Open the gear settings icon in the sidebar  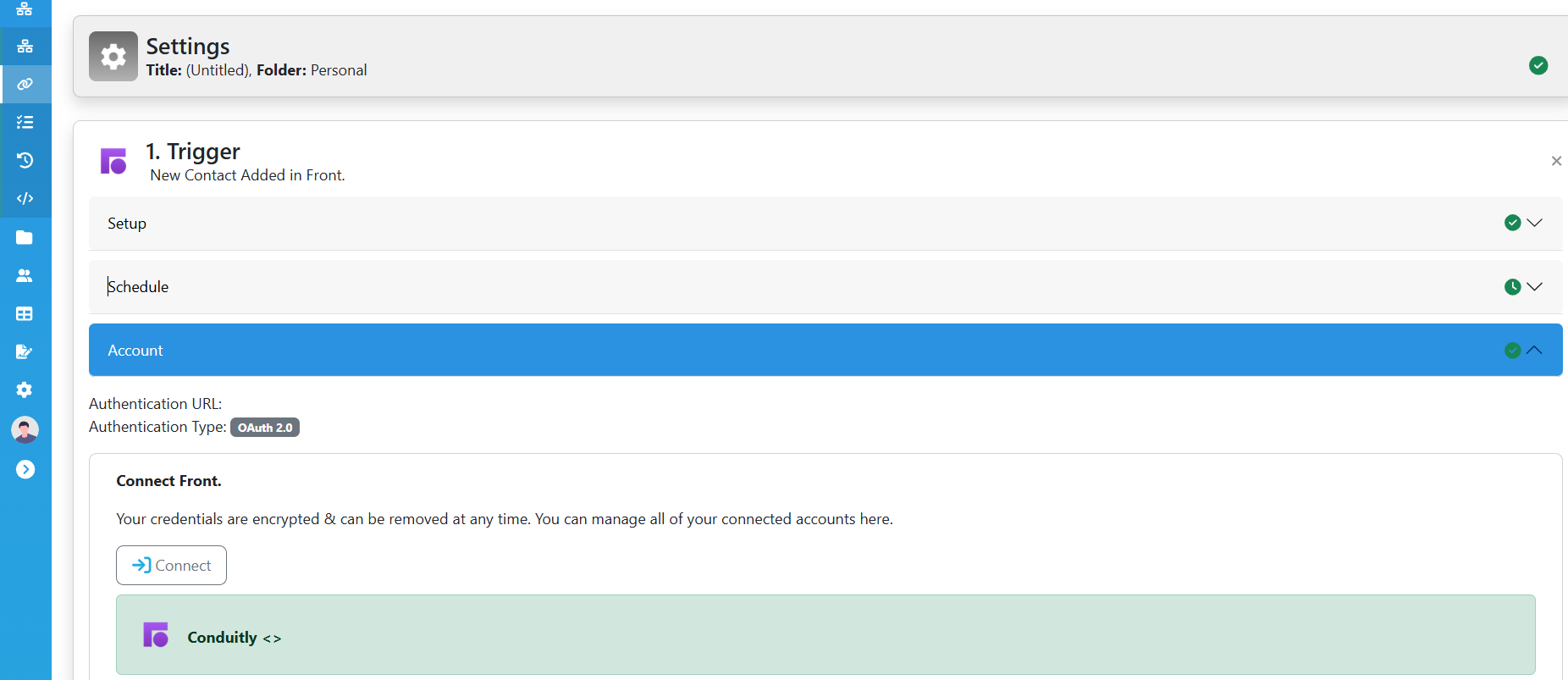[25, 390]
